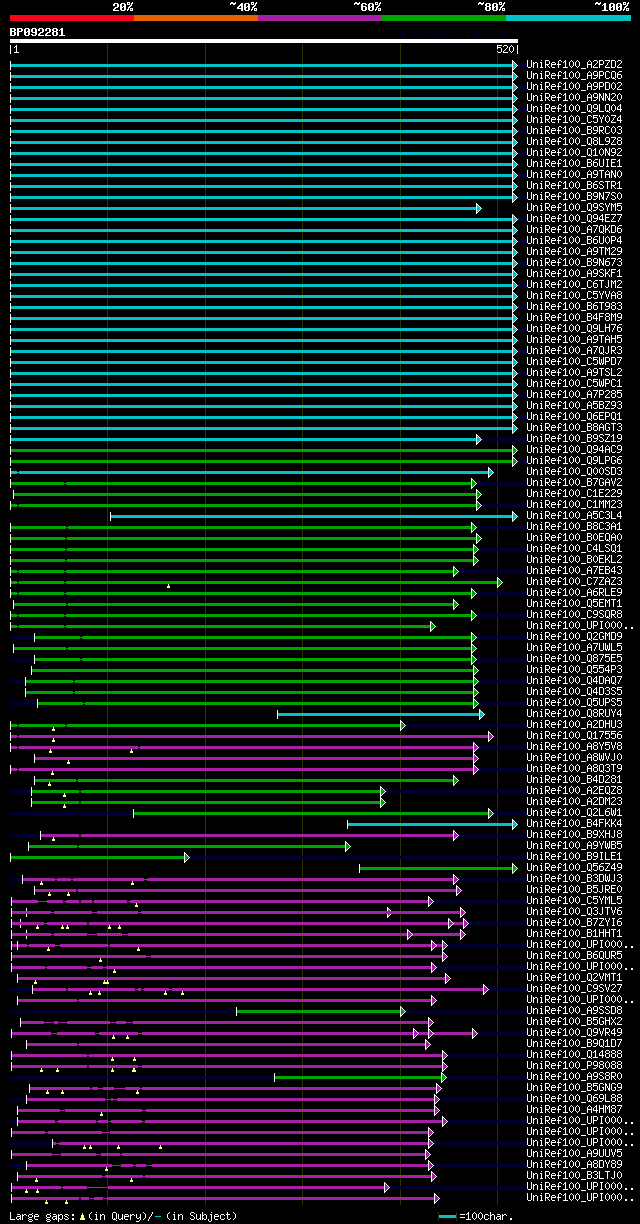Open hit UniRef100_A9SSD8
Screen dimensions: 640x1224
click(x=574, y=1011)
